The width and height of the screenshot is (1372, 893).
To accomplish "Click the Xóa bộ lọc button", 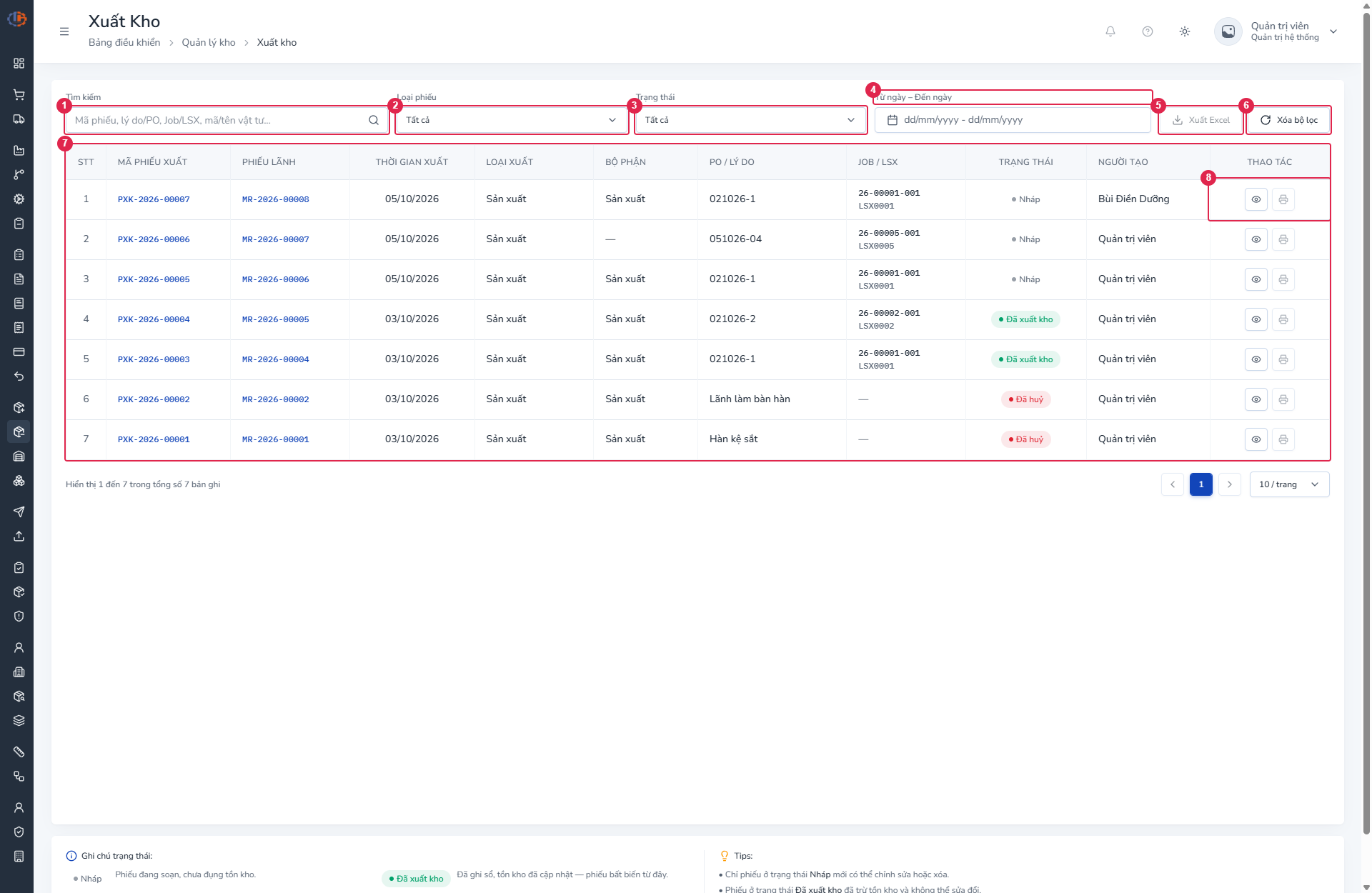I will (x=1289, y=120).
